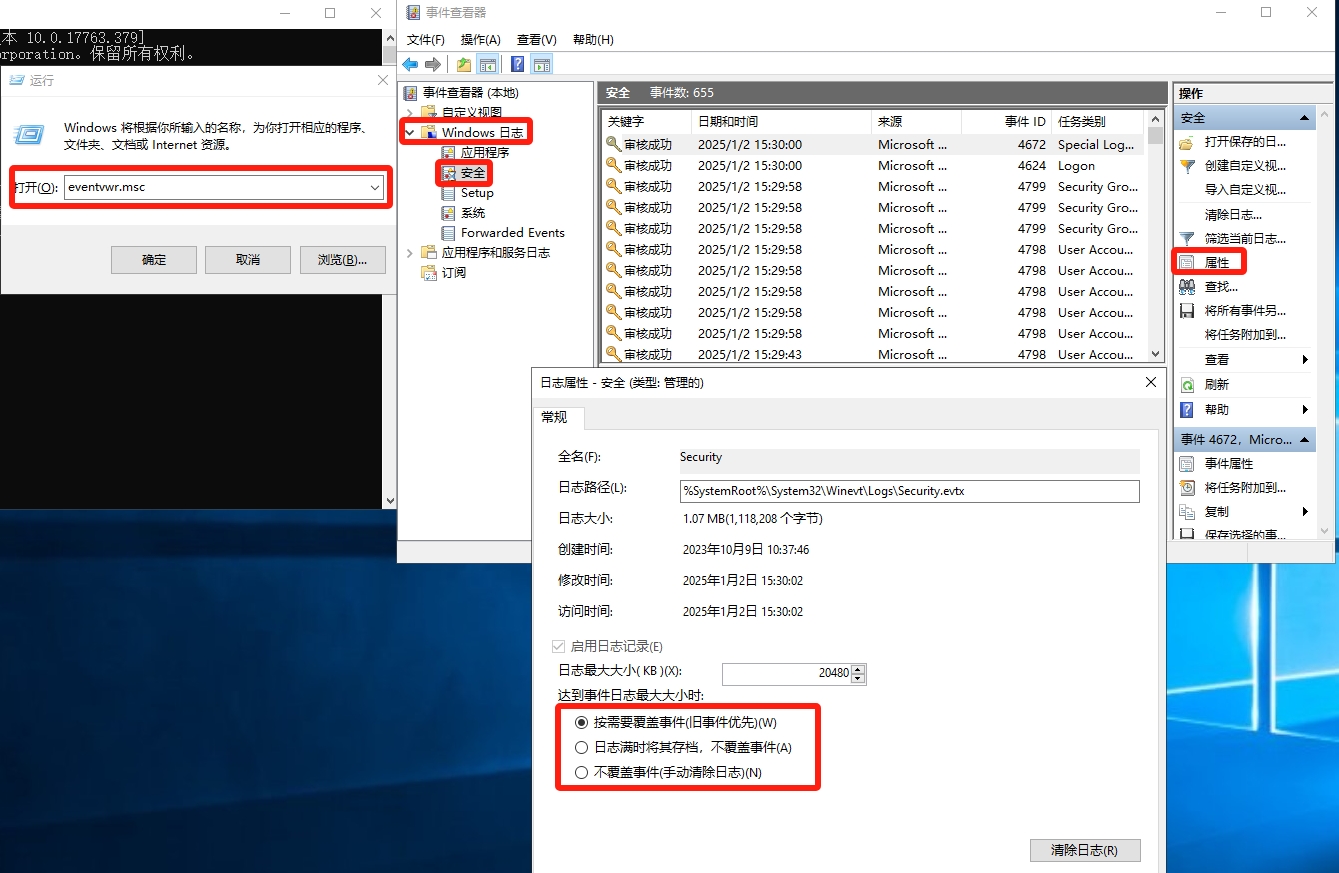Toggle the console tree toolbar icon
This screenshot has height=873, width=1339.
(488, 64)
